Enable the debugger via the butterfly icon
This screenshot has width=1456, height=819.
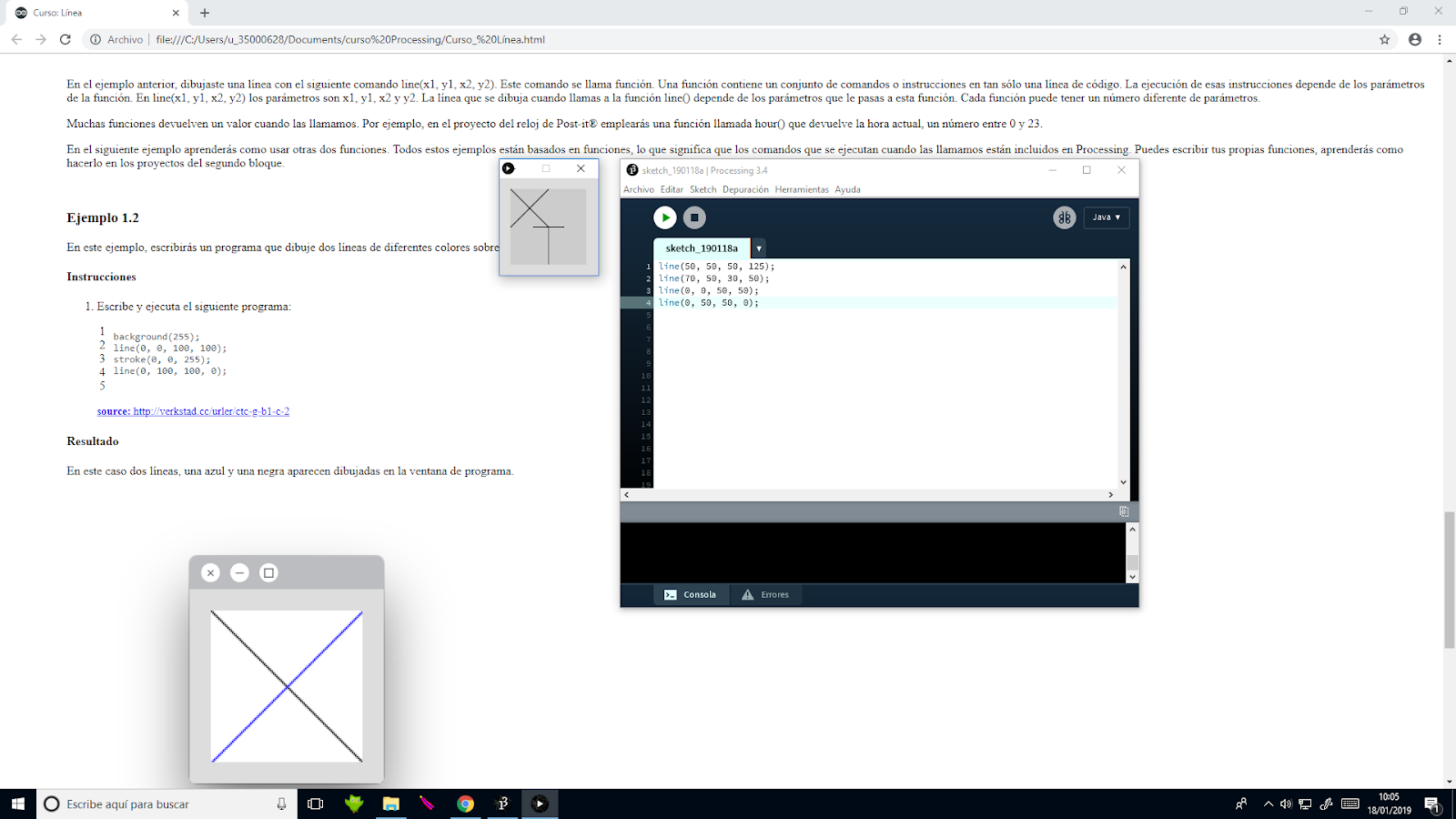coord(1064,217)
